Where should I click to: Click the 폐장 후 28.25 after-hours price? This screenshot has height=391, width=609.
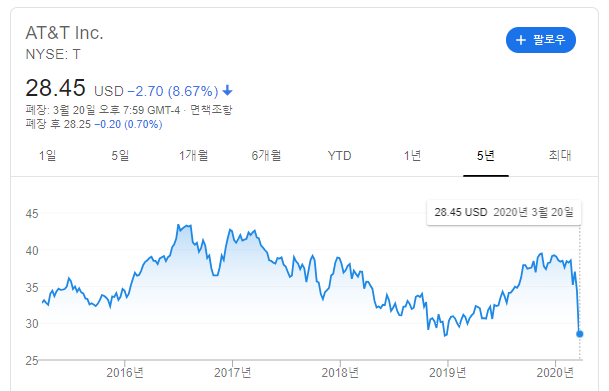[x=58, y=124]
